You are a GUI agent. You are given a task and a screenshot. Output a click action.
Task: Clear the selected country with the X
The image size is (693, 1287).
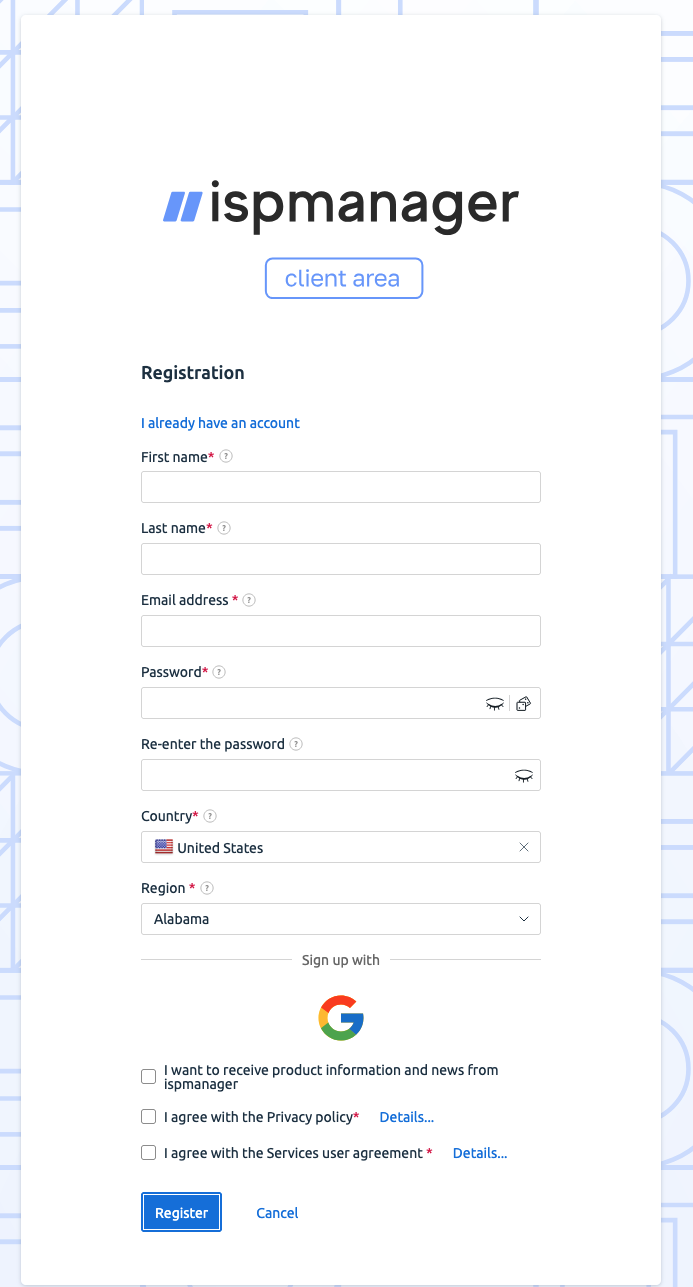[x=524, y=848]
